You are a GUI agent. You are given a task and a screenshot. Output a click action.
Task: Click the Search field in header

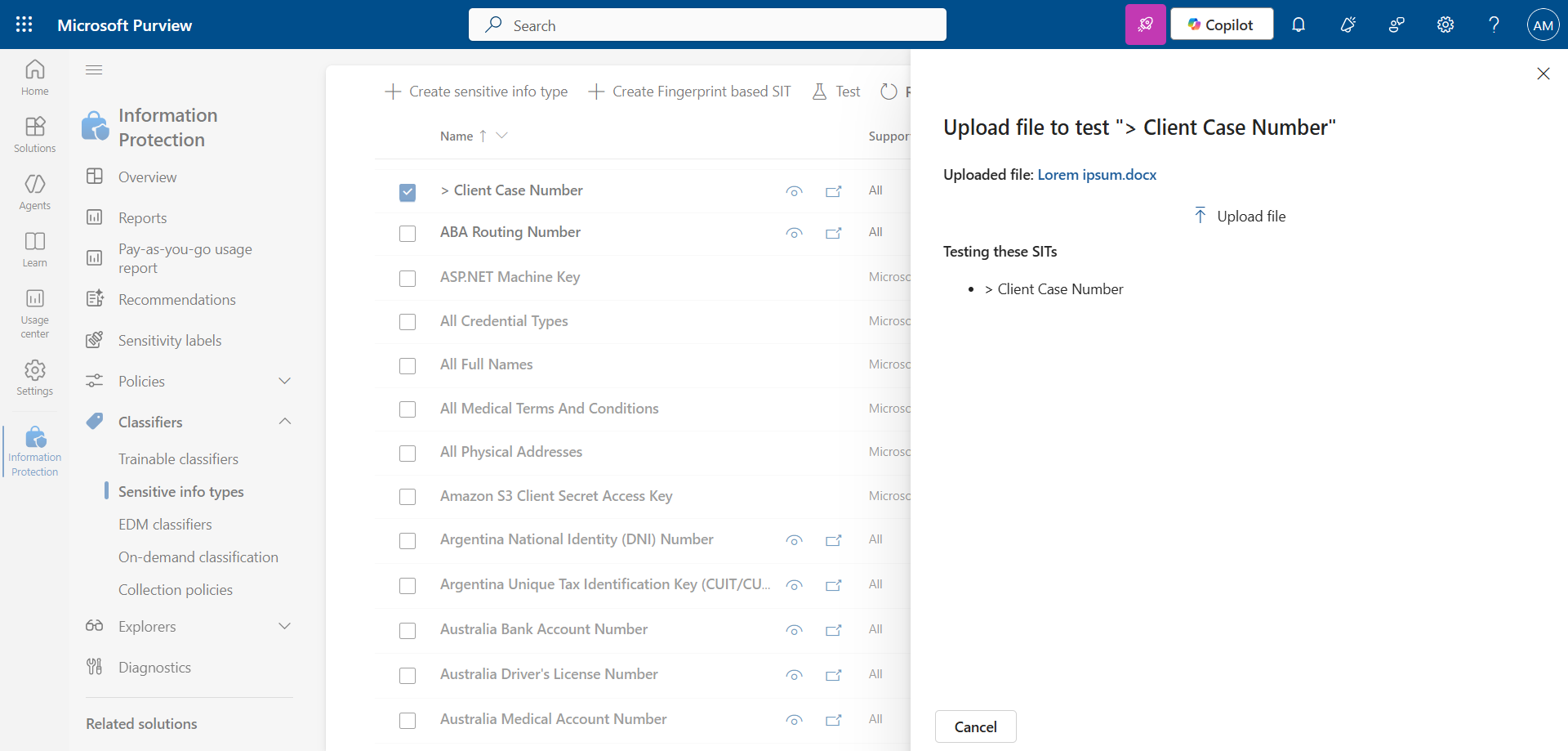coord(707,25)
